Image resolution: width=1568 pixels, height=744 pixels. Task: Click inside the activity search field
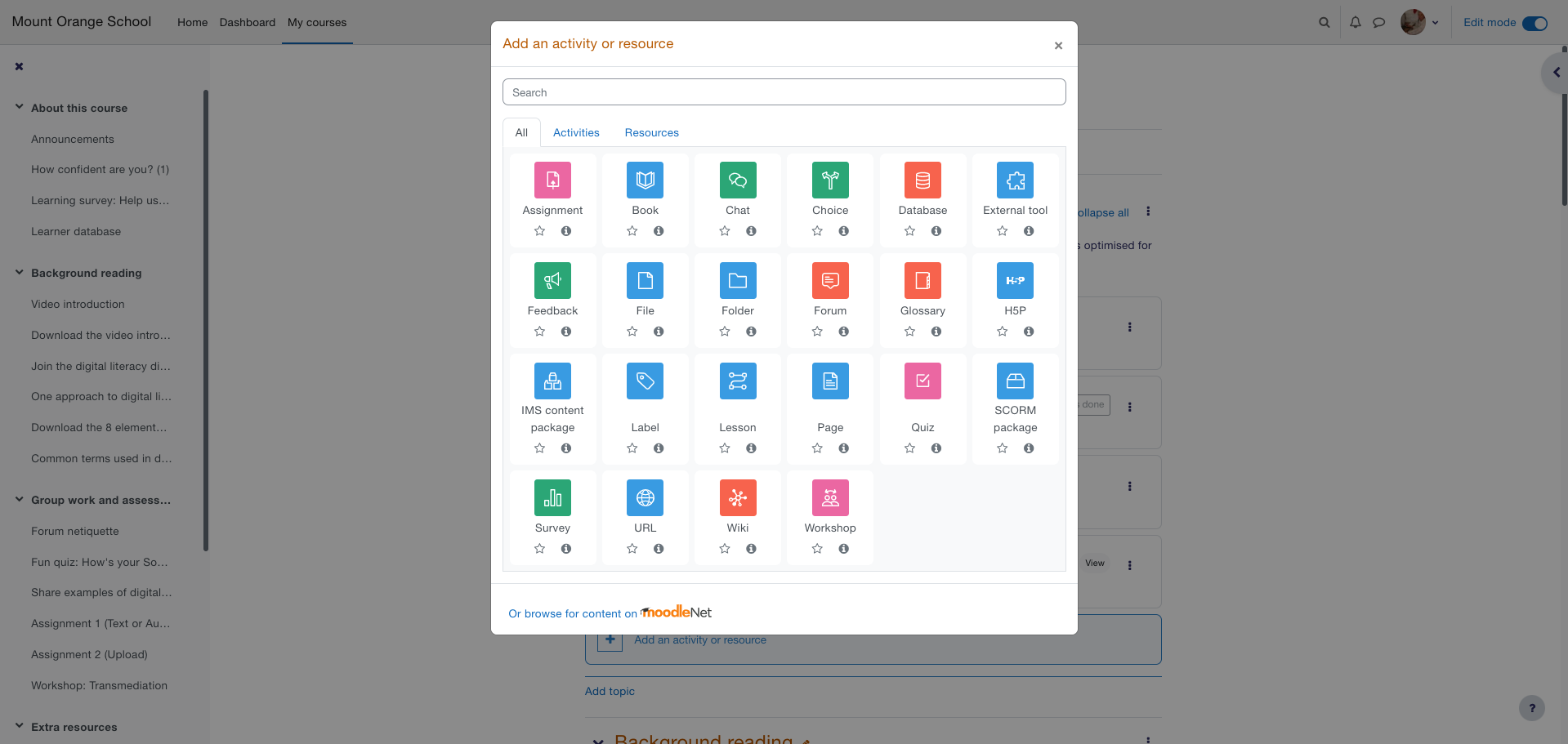pos(784,91)
